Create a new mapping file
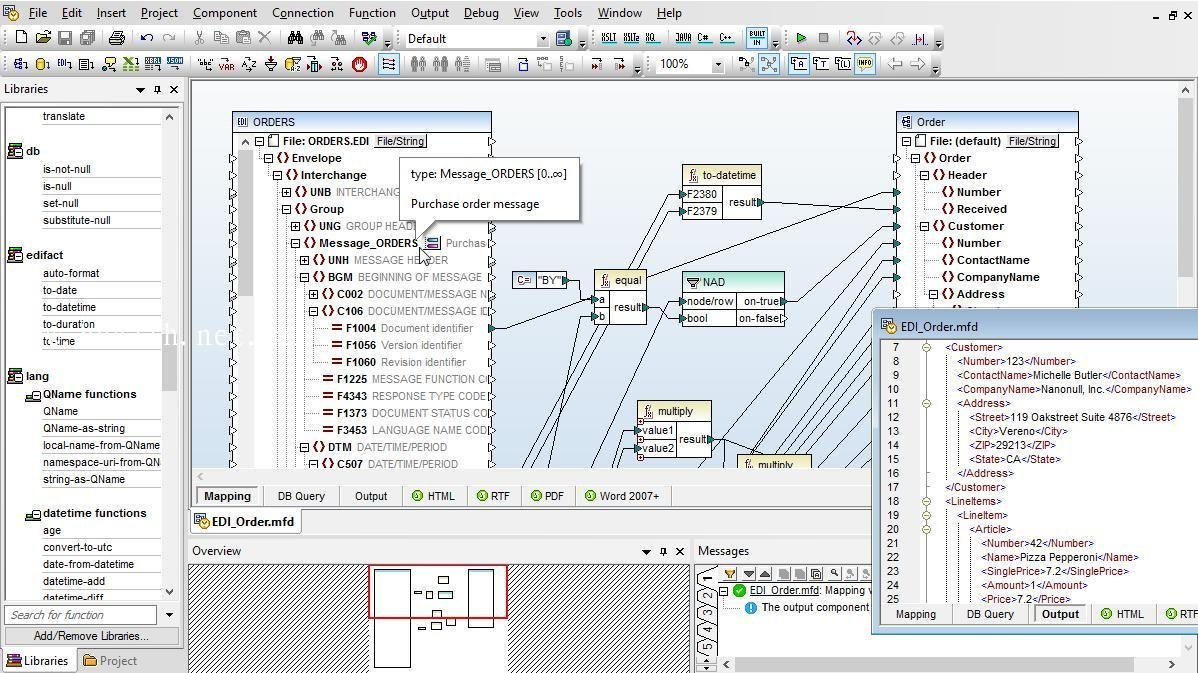This screenshot has width=1198, height=673. click(x=21, y=37)
